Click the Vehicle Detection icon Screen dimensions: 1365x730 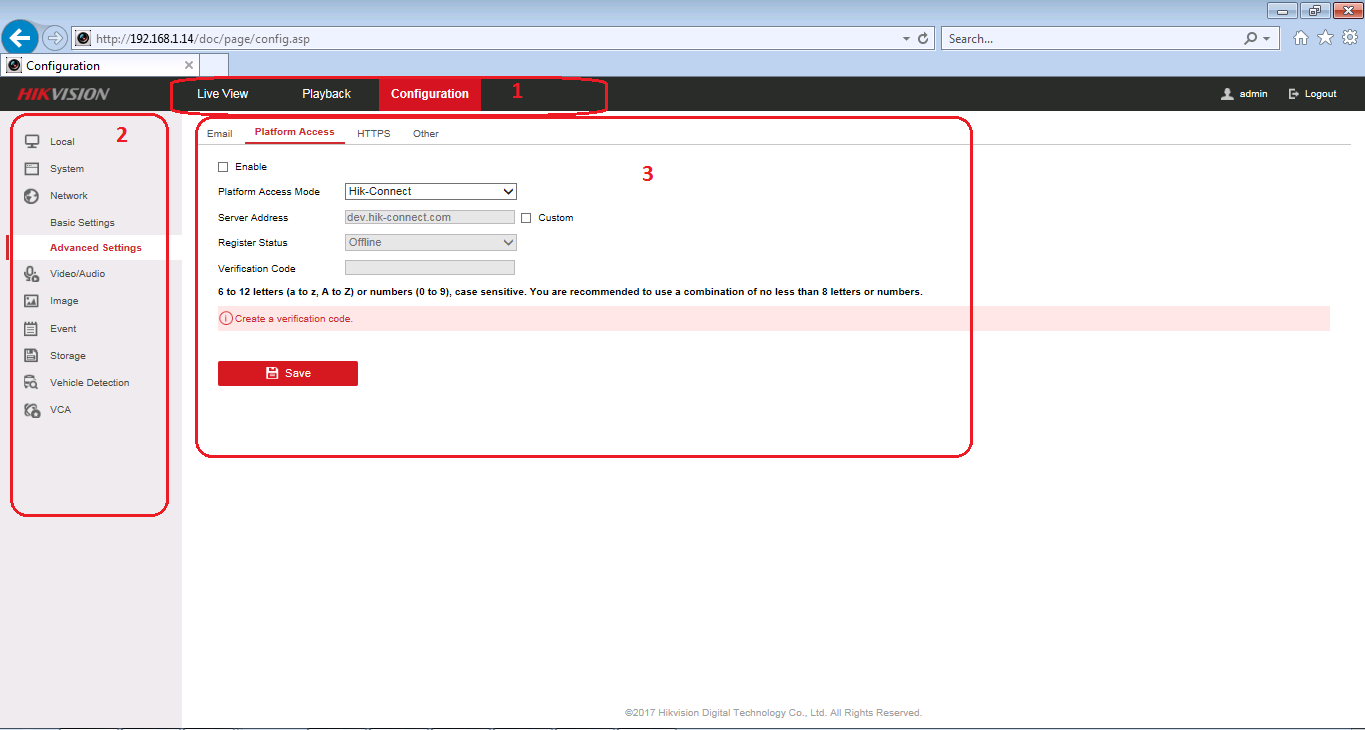coord(32,383)
